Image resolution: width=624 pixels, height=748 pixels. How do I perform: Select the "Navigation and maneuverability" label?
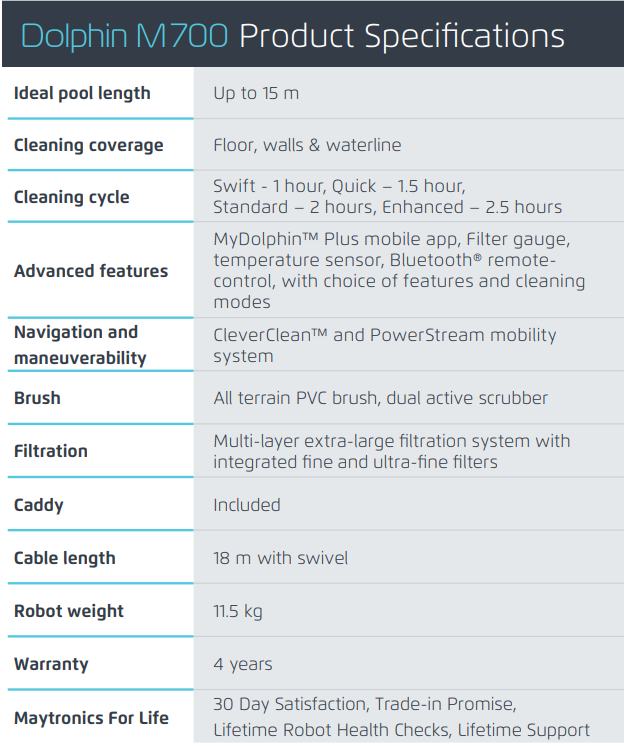80,345
